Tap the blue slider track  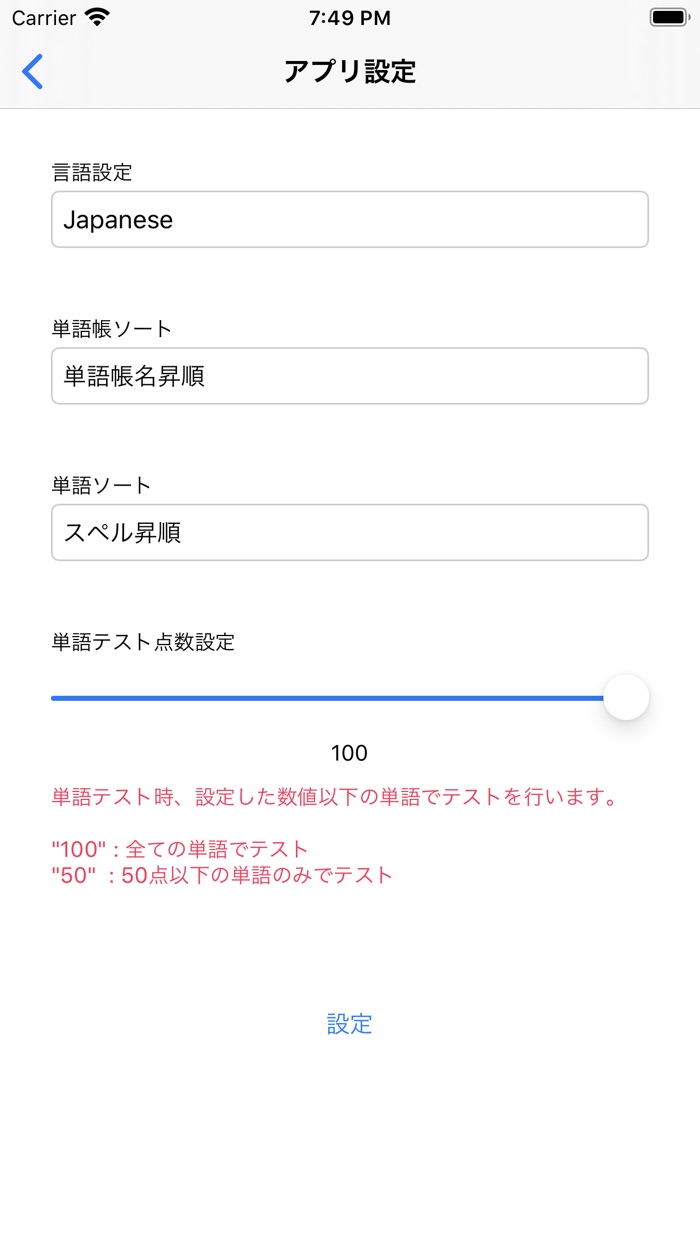[x=330, y=697]
